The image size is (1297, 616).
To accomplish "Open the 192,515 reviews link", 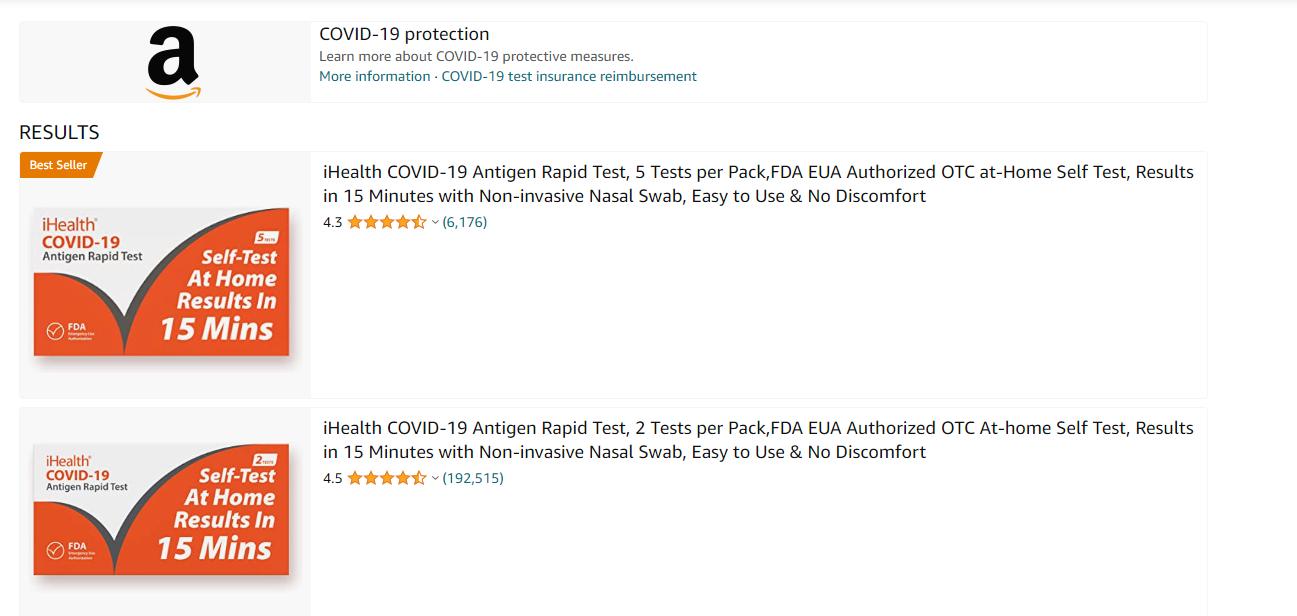I will coord(473,478).
